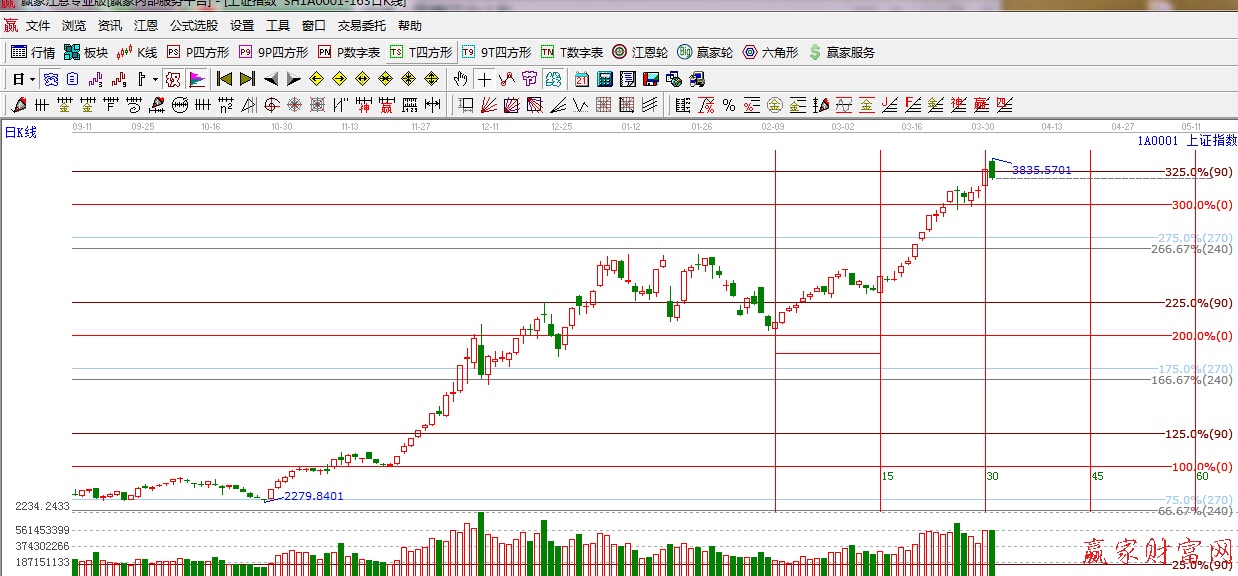Screen dimensions: 1238x576
Task: Open the calculator icon in toolbar
Action: 605,79
